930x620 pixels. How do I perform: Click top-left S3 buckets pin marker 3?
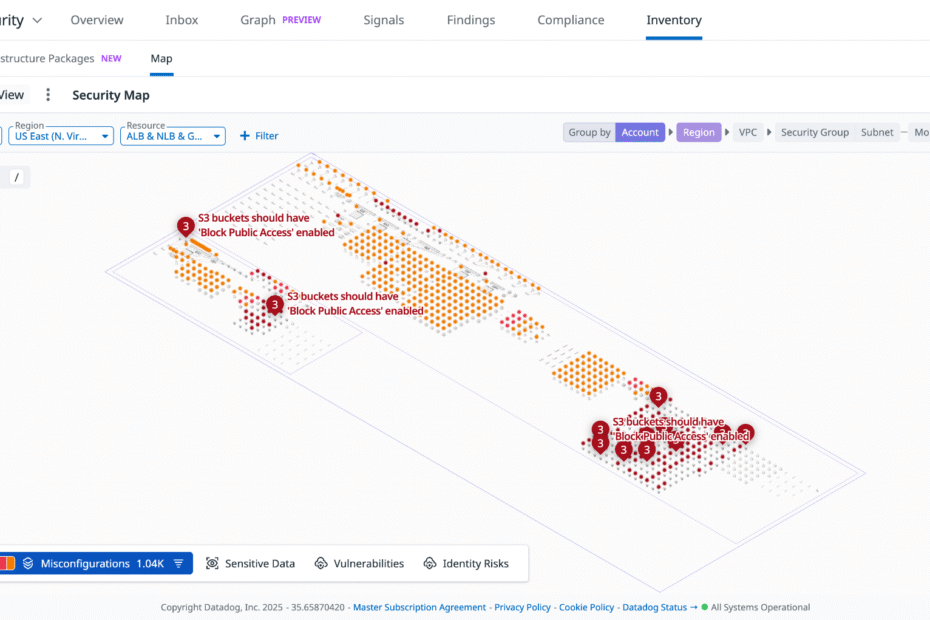point(186,227)
